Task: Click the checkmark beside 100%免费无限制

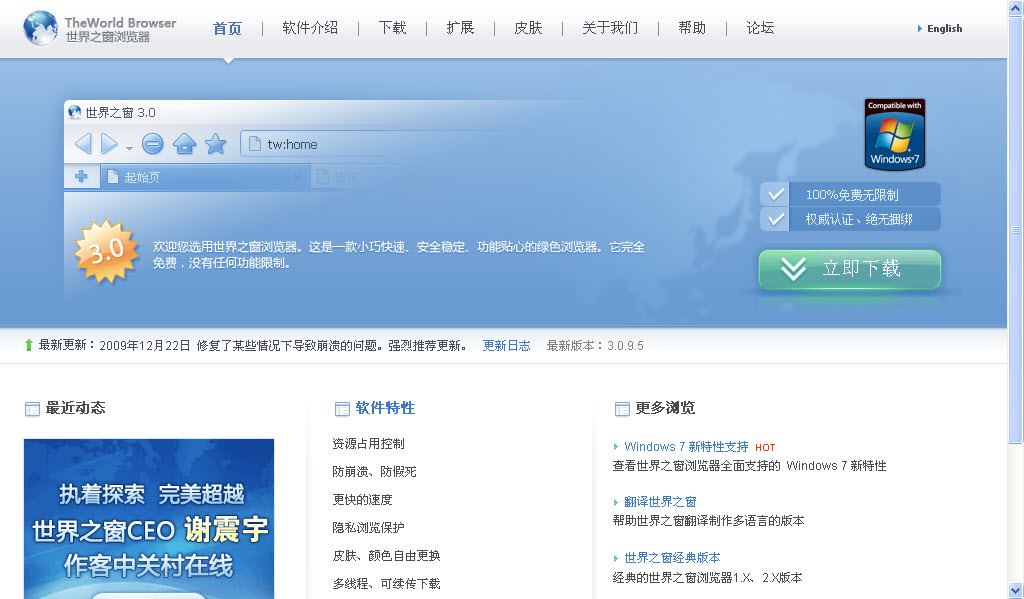Action: (776, 195)
